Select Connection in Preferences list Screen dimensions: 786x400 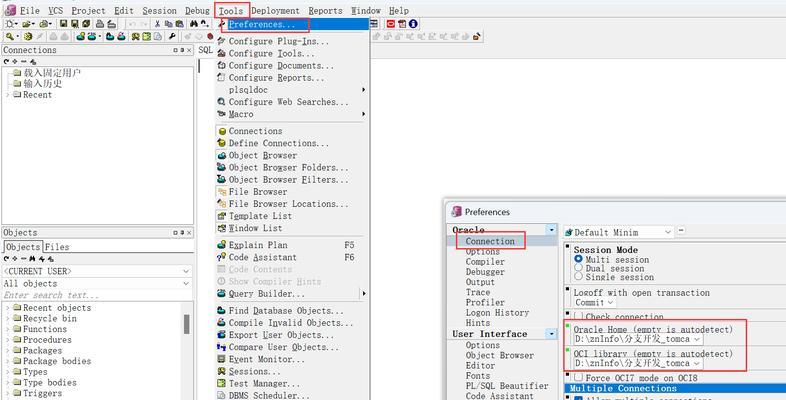490,241
